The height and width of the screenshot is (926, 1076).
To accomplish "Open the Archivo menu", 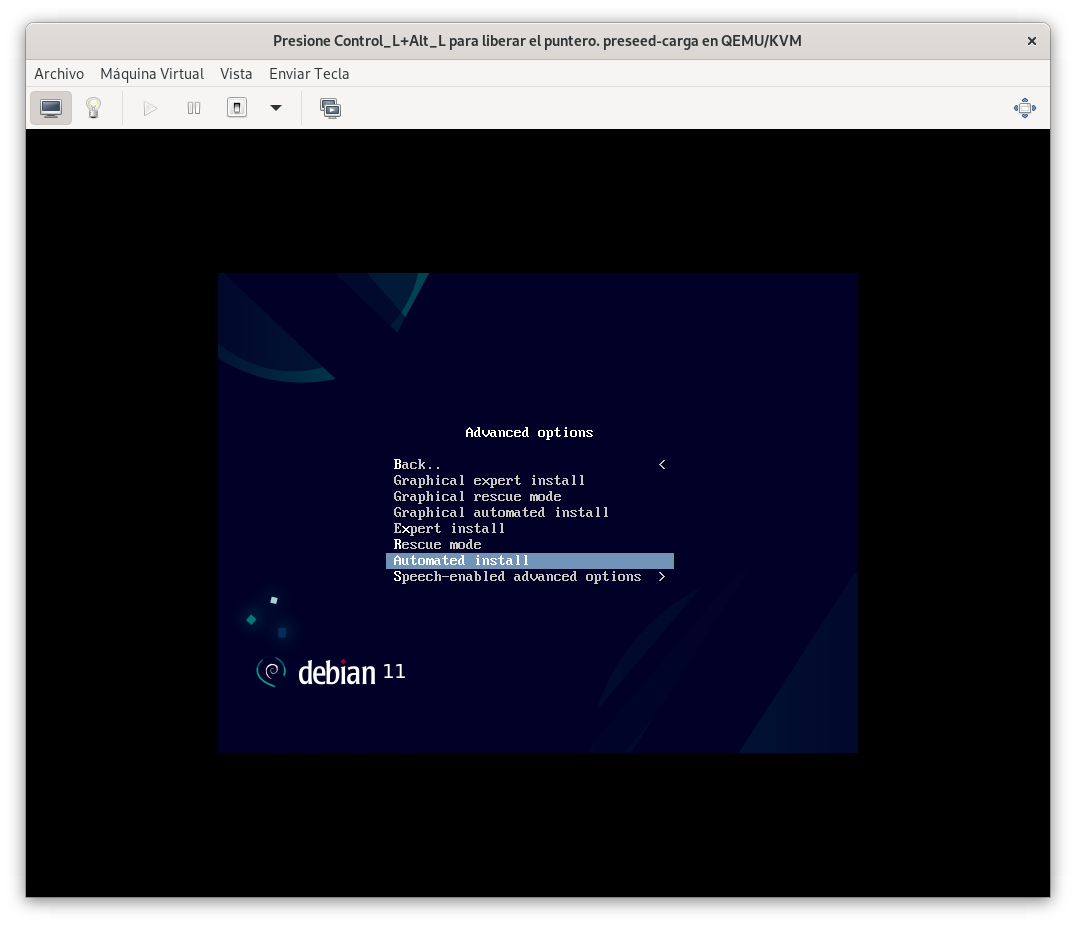I will coord(59,74).
